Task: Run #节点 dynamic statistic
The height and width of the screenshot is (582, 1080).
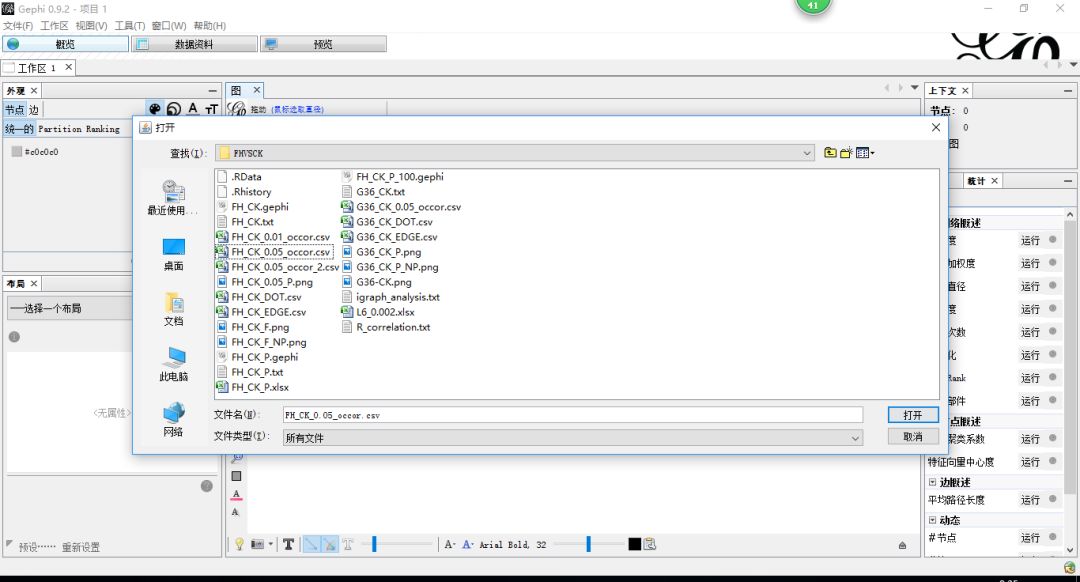Action: 1030,537
